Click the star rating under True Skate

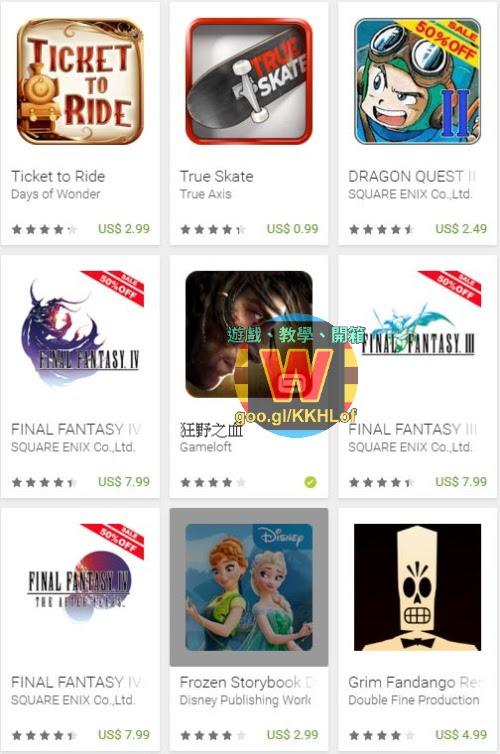pos(213,229)
